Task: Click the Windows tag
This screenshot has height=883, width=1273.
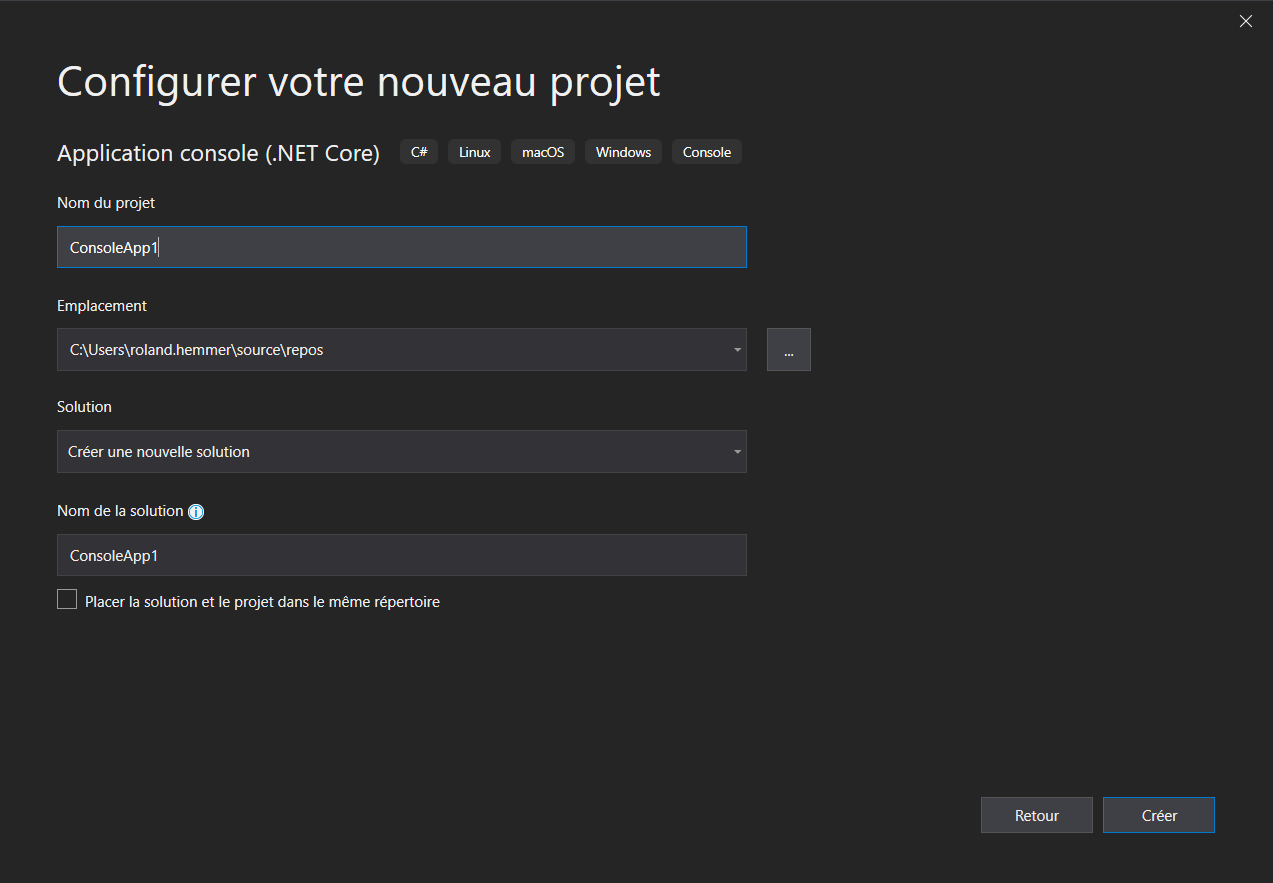Action: pos(623,152)
